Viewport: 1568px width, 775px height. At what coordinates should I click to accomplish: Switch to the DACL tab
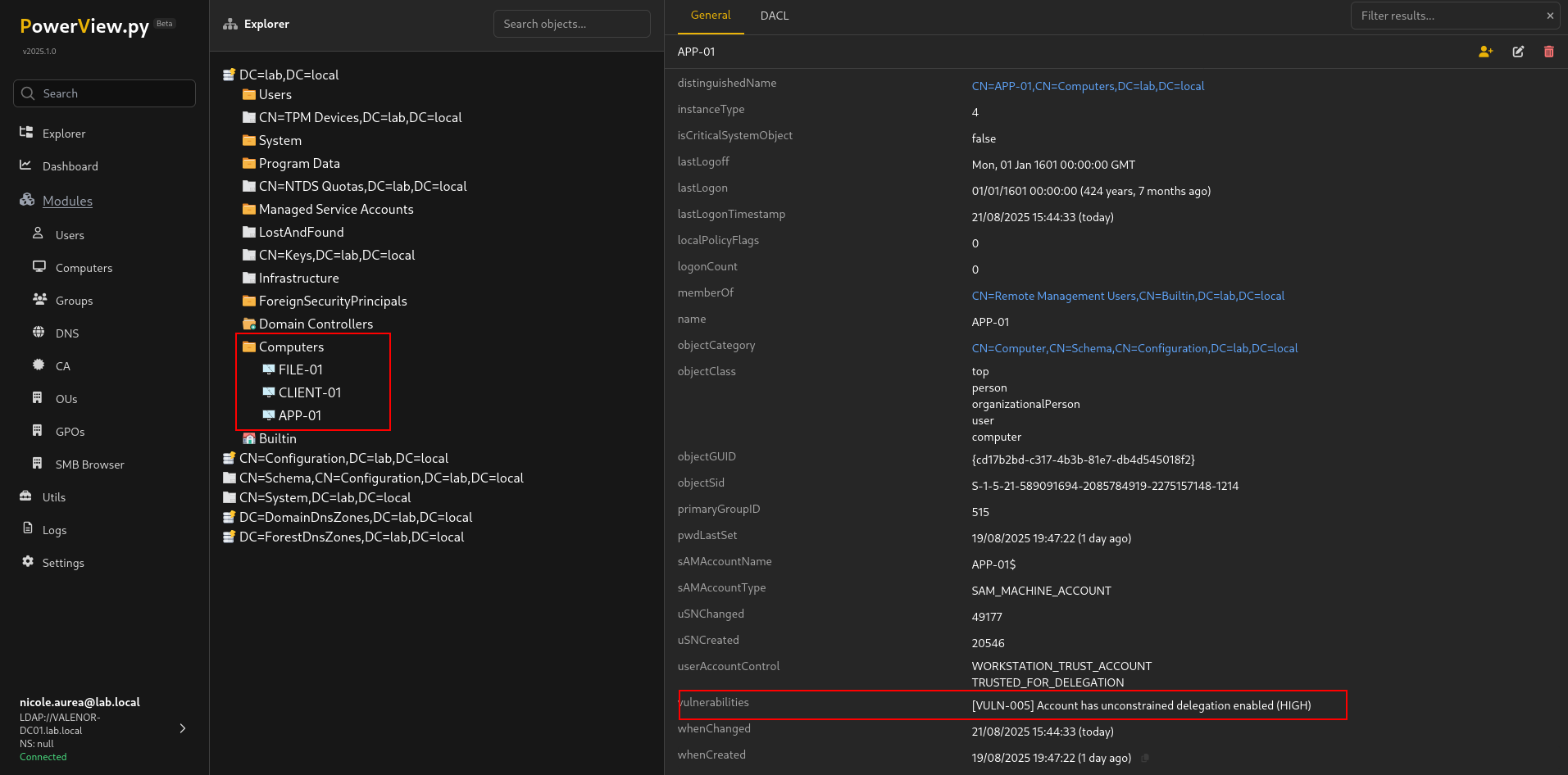(x=774, y=16)
